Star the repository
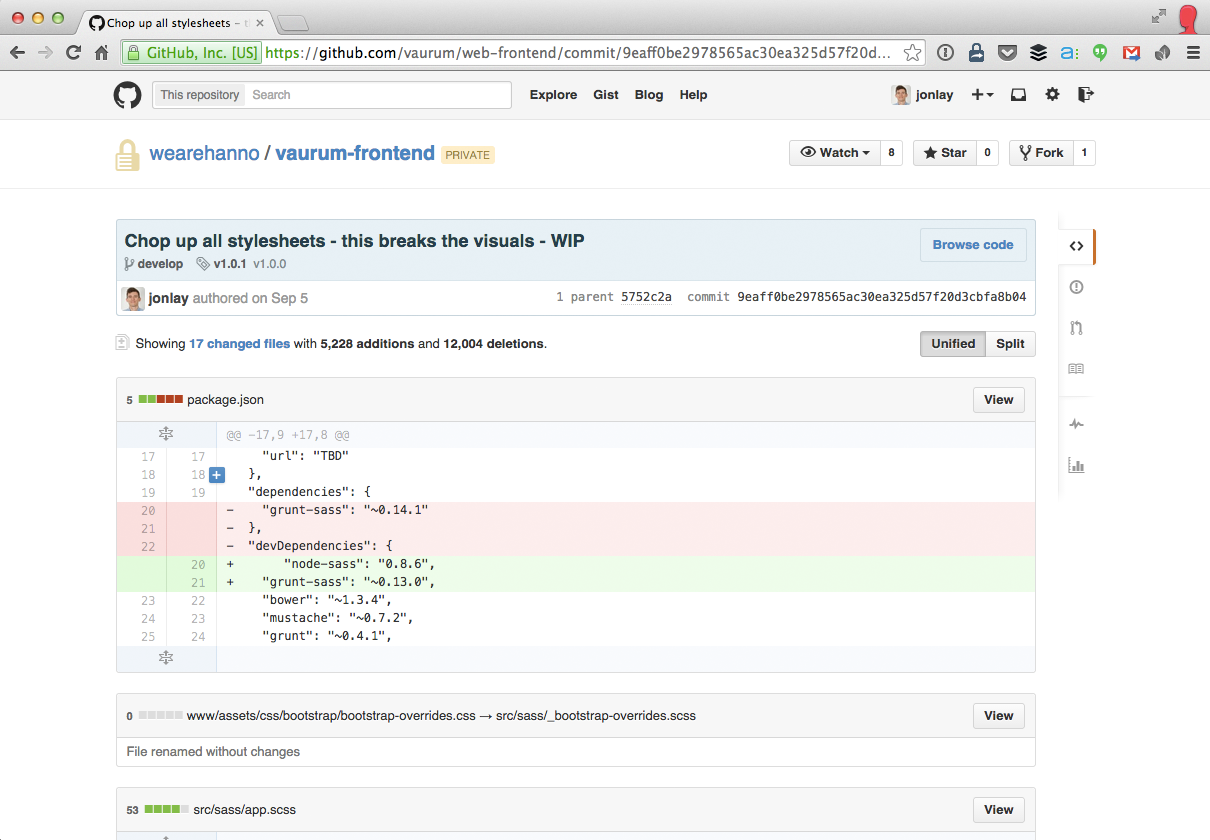The height and width of the screenshot is (840, 1210). pyautogui.click(x=944, y=153)
